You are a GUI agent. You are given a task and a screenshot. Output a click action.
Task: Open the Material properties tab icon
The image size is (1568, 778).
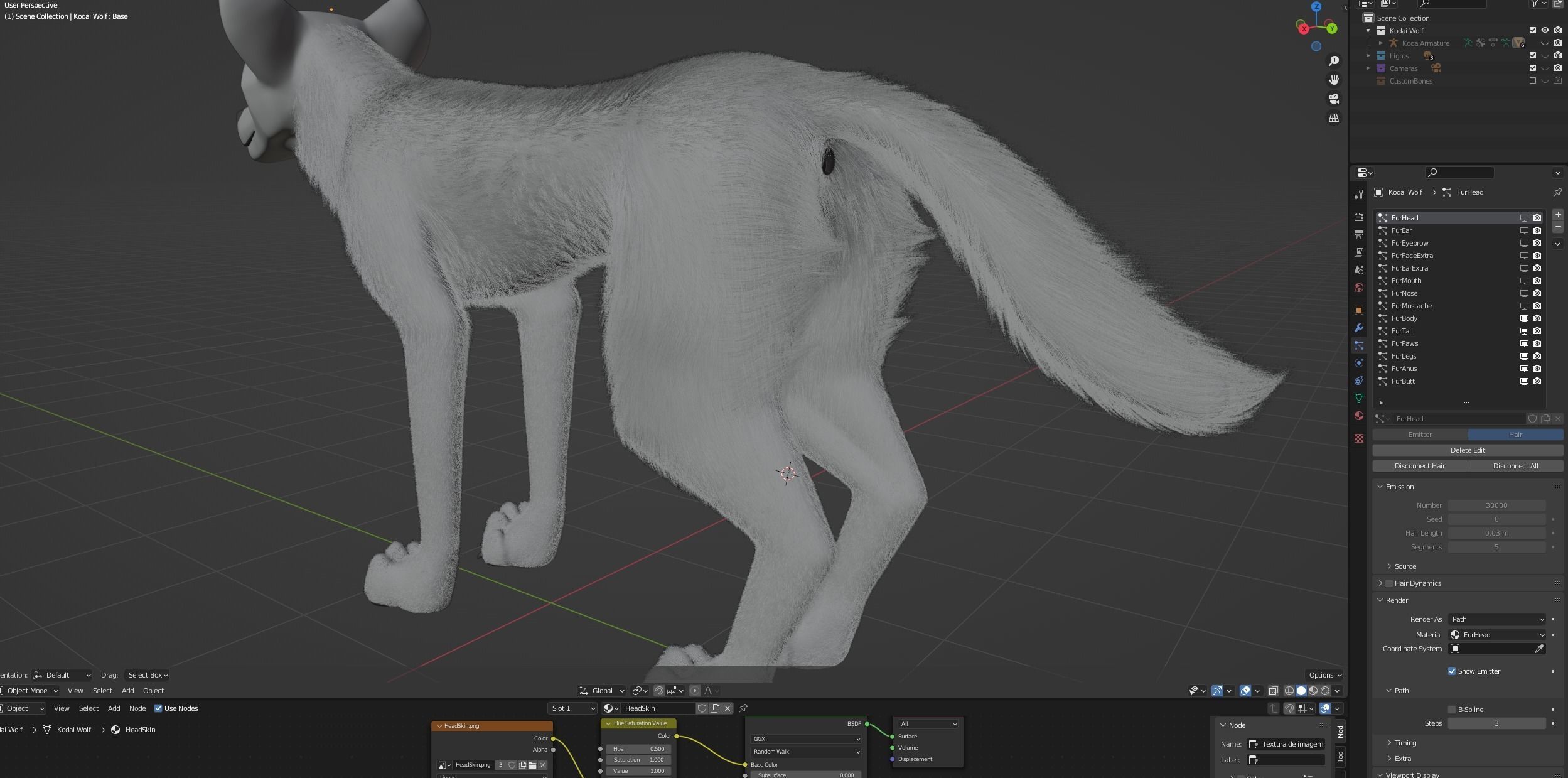point(1359,416)
